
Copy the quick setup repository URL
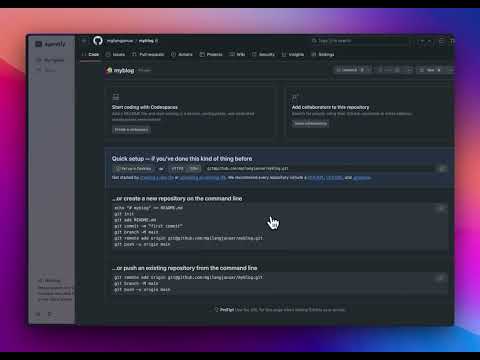pos(442,169)
